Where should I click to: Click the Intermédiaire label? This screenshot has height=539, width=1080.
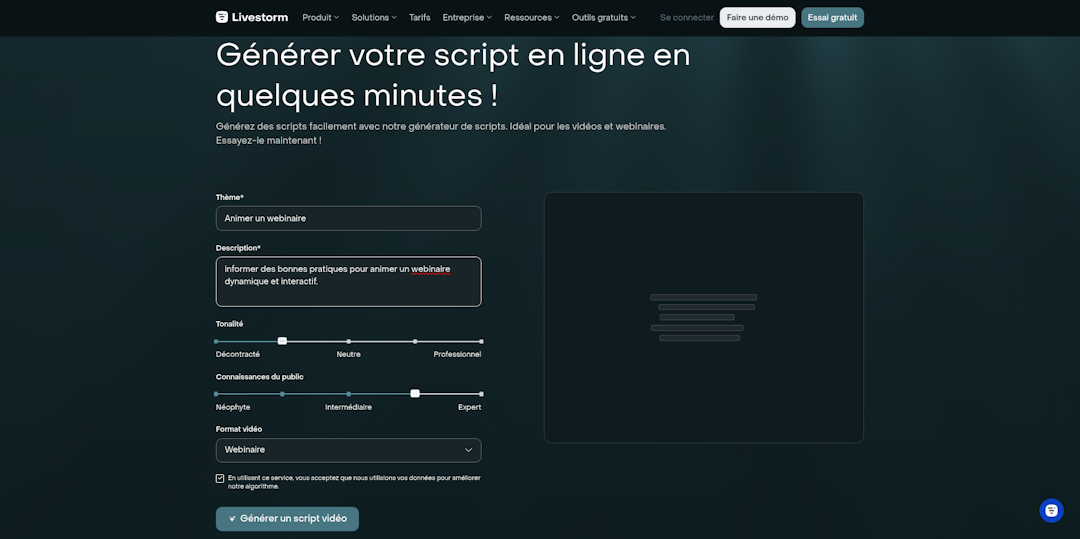tap(349, 408)
